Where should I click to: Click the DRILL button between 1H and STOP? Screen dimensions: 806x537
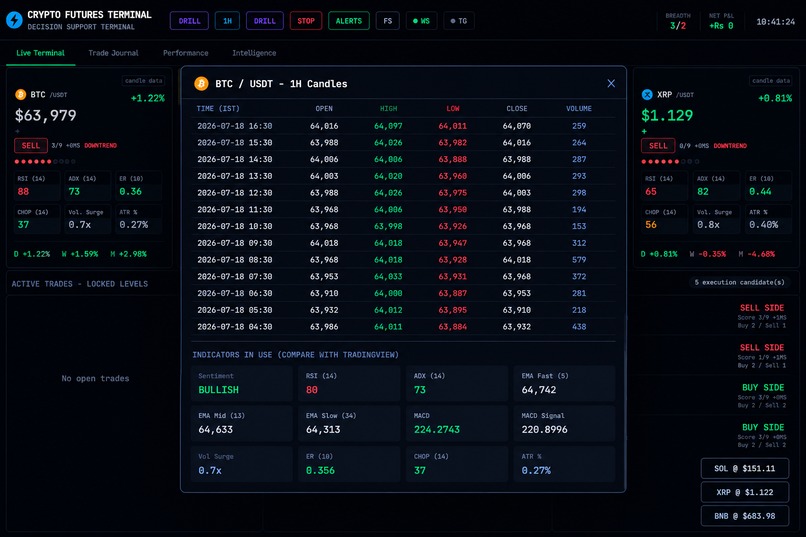tap(265, 21)
